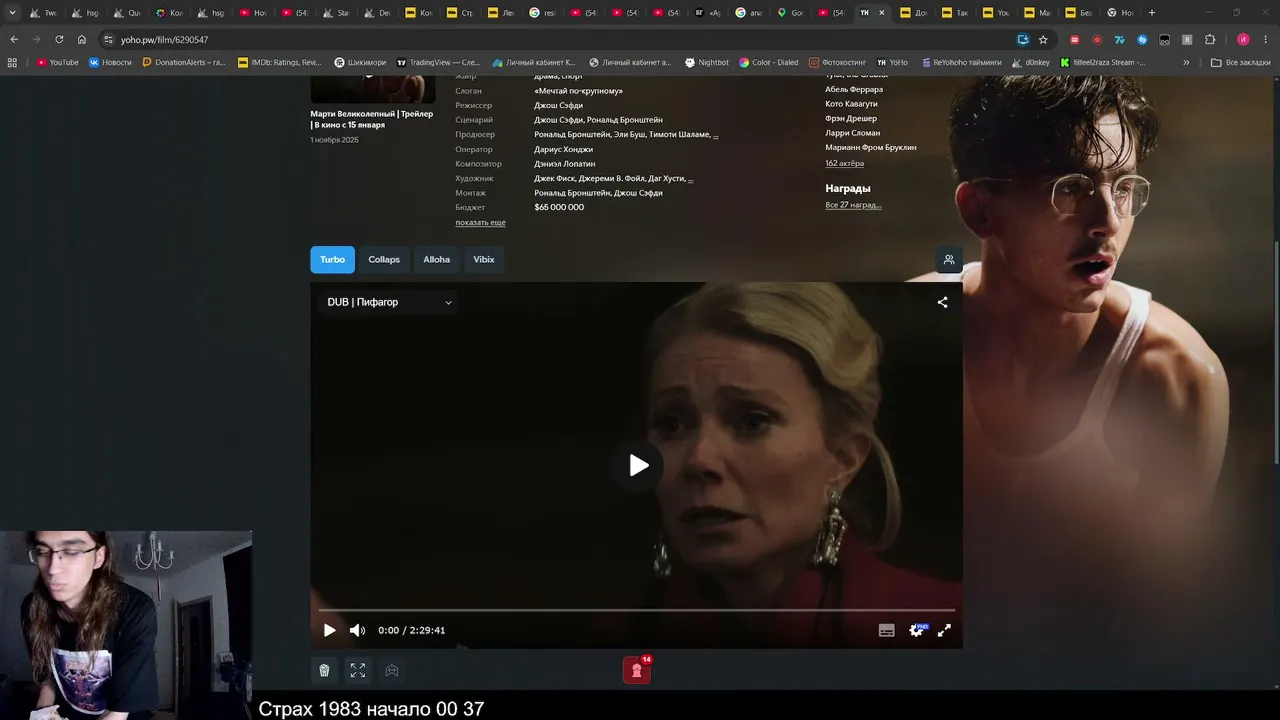Image resolution: width=1280 pixels, height=720 pixels.
Task: Click the share icon on the video player
Action: pyautogui.click(x=942, y=302)
